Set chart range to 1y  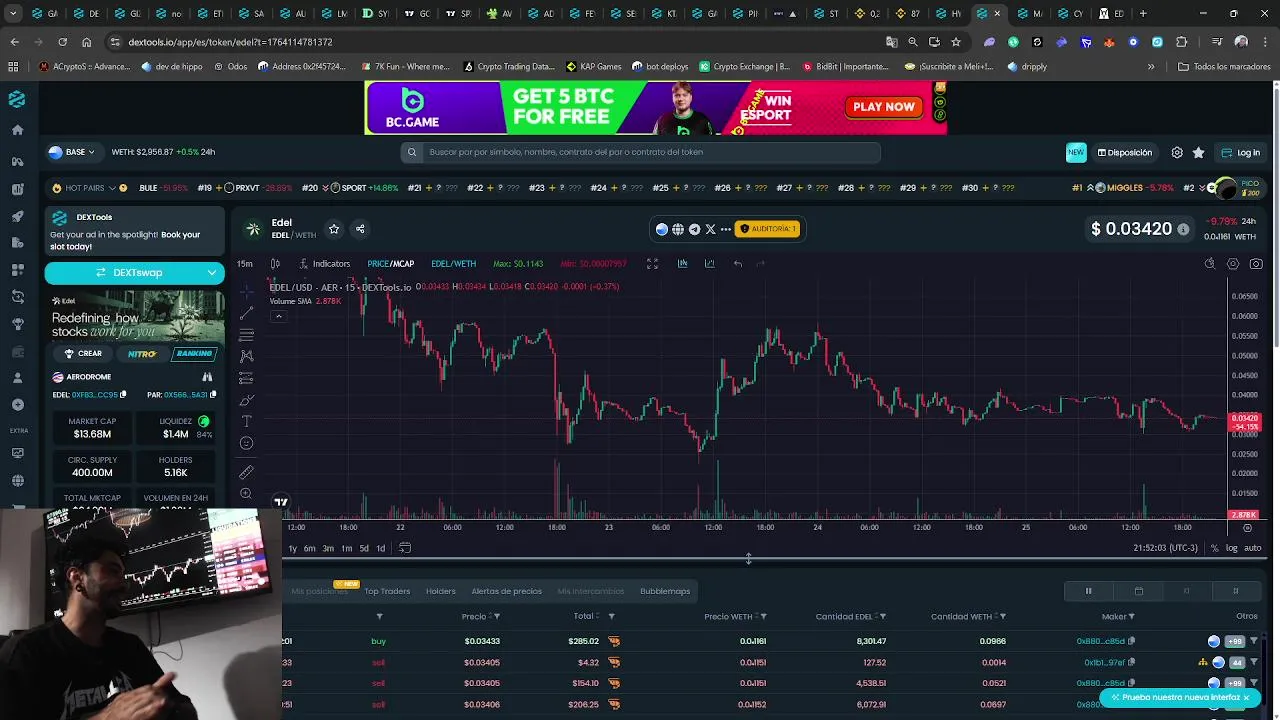292,548
